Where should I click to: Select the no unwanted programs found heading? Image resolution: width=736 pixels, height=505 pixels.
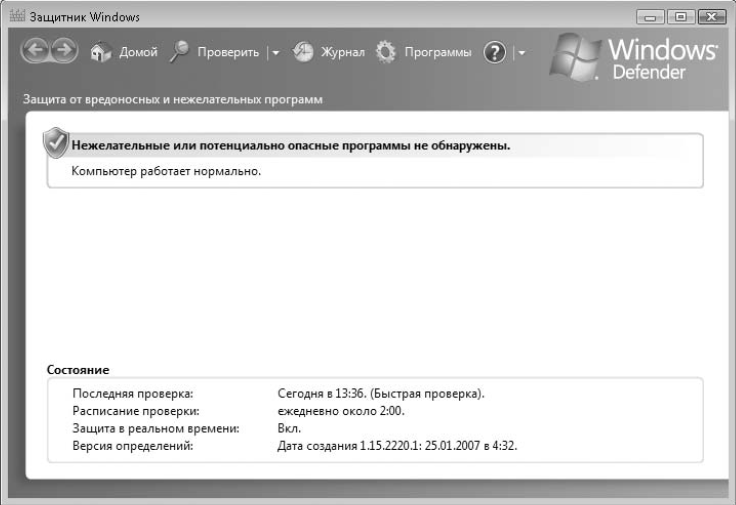coord(291,145)
